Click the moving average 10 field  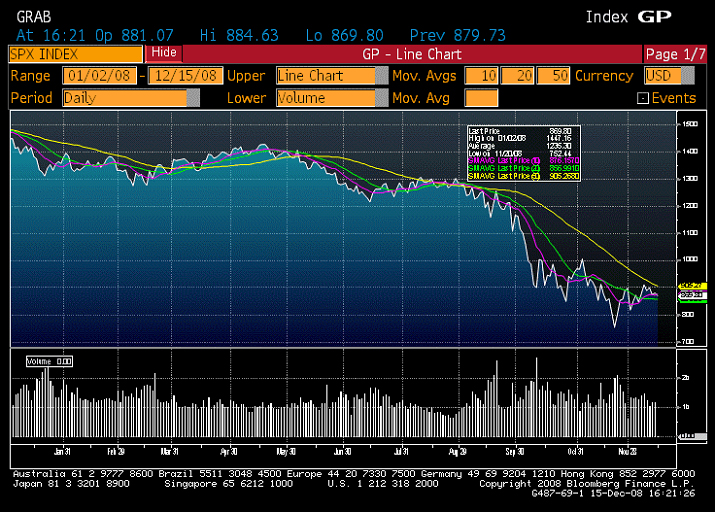pyautogui.click(x=481, y=76)
